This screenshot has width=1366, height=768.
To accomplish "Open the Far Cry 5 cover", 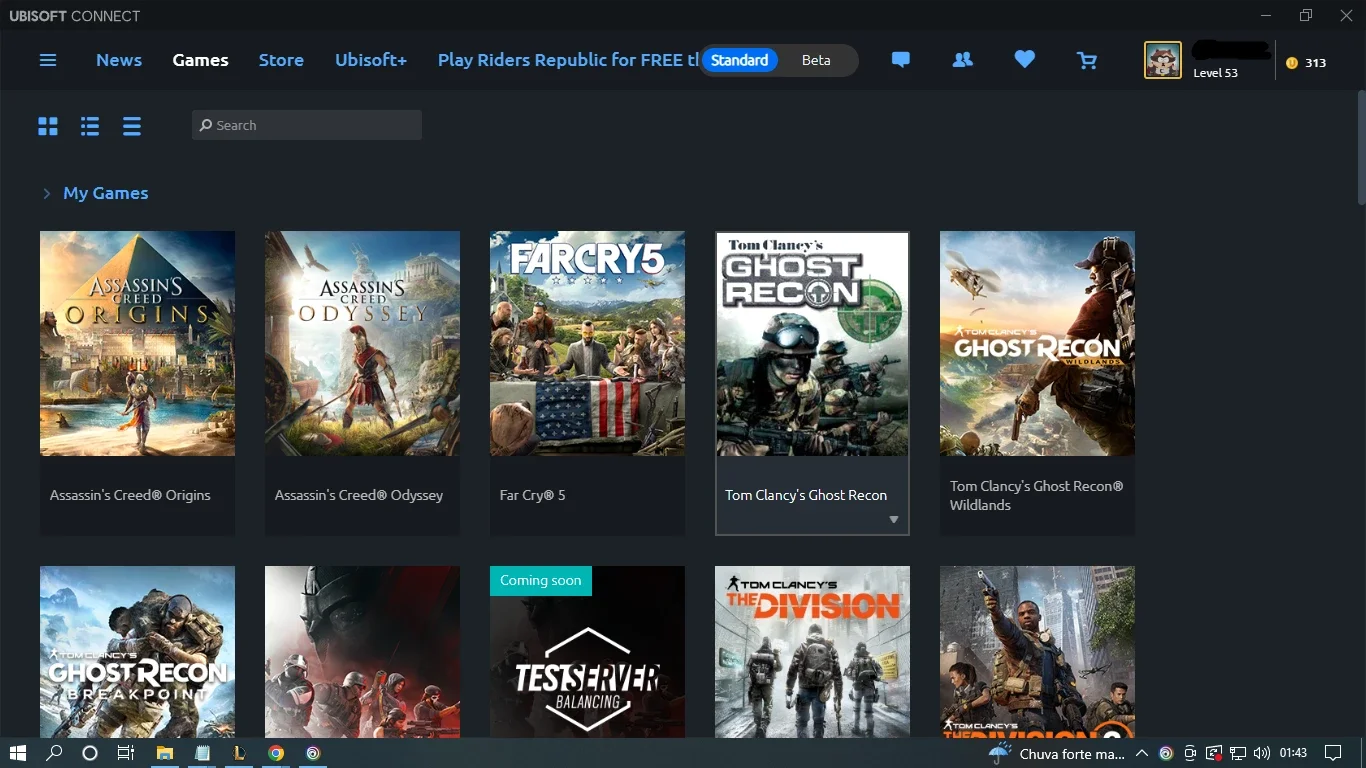I will coord(587,344).
